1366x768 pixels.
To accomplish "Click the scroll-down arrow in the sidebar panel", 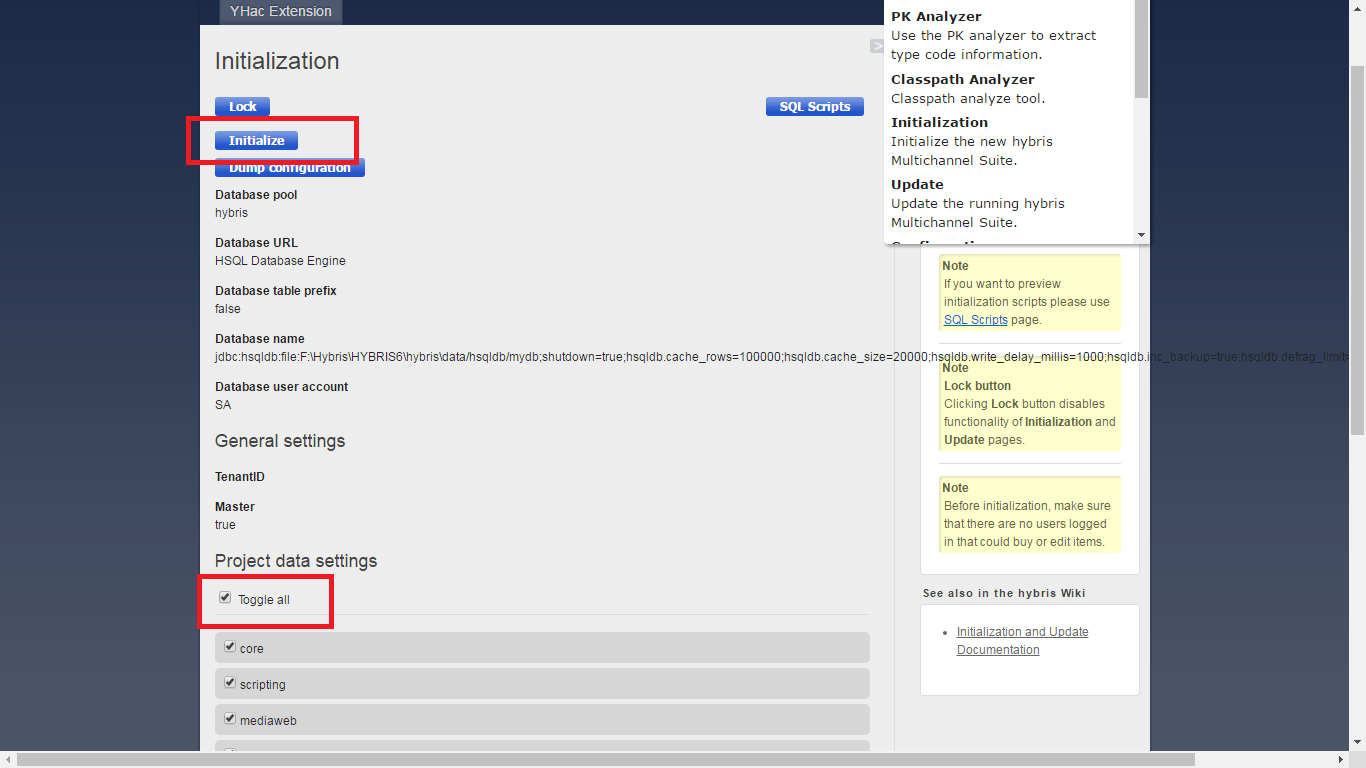I will click(x=1141, y=236).
